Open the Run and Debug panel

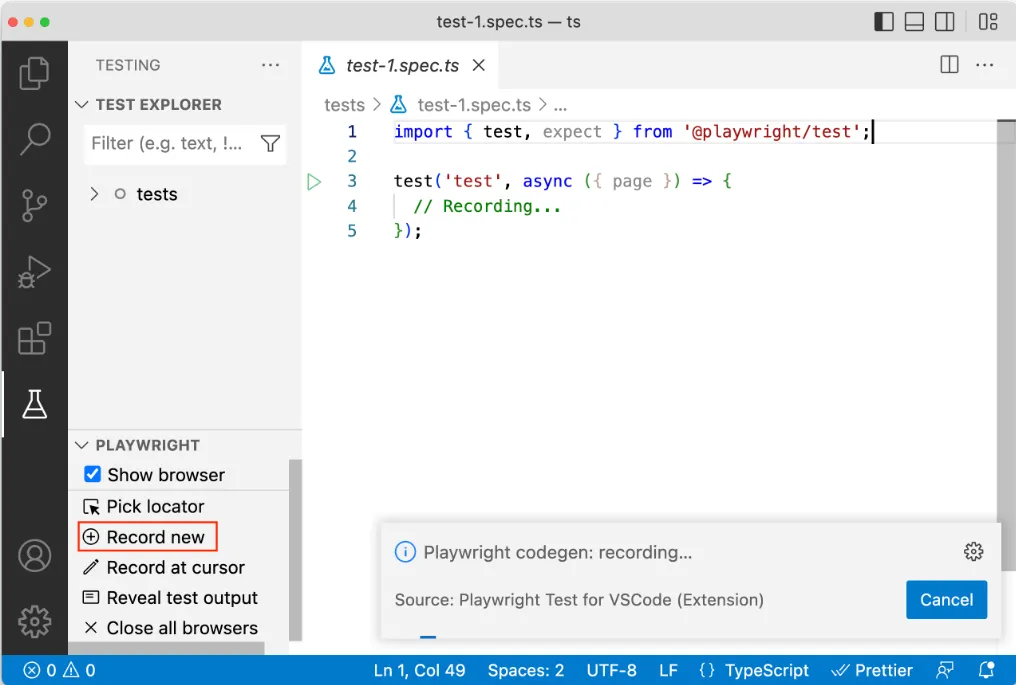click(x=35, y=271)
